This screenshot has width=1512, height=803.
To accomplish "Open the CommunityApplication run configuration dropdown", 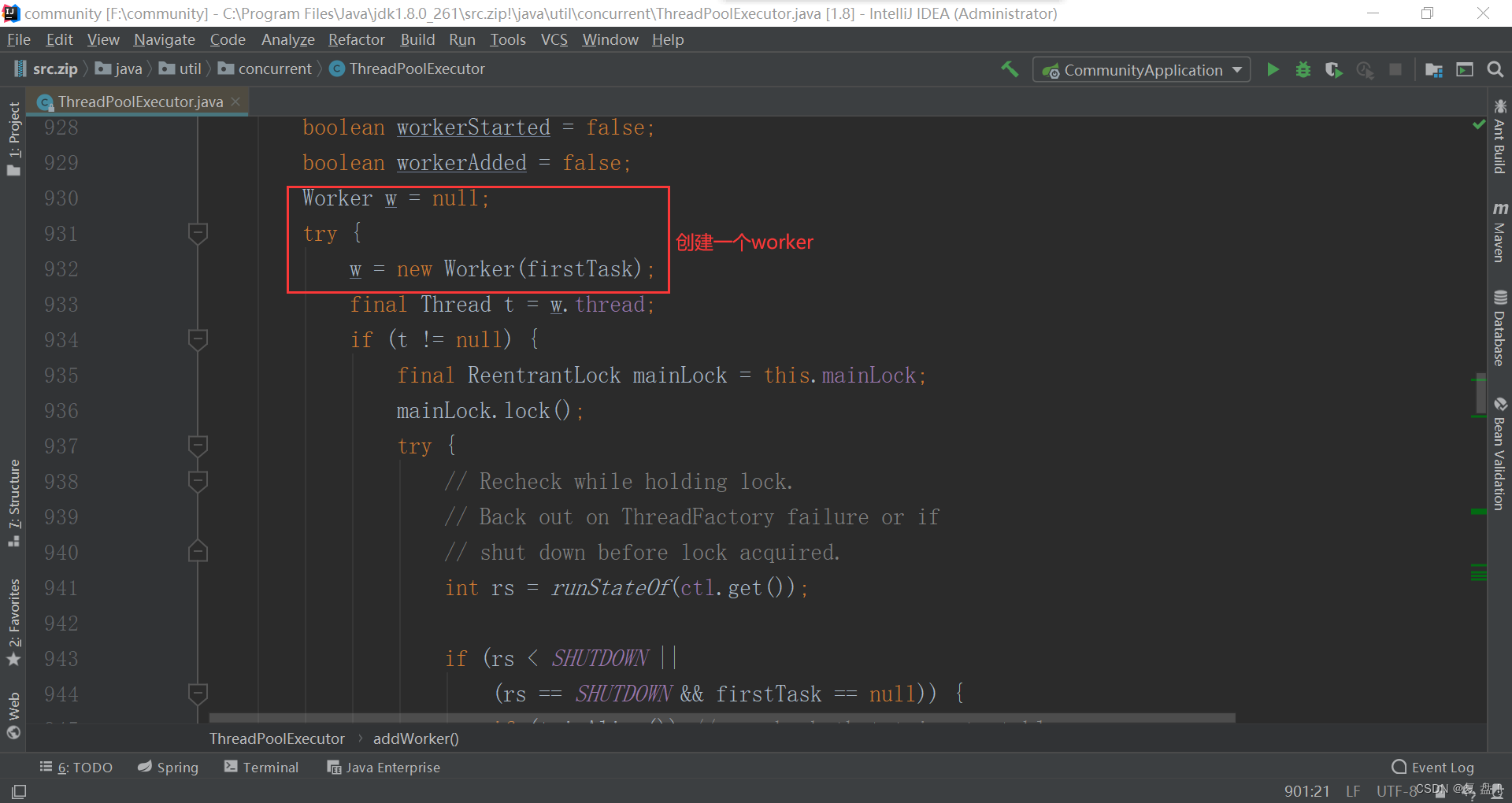I will pos(1141,70).
